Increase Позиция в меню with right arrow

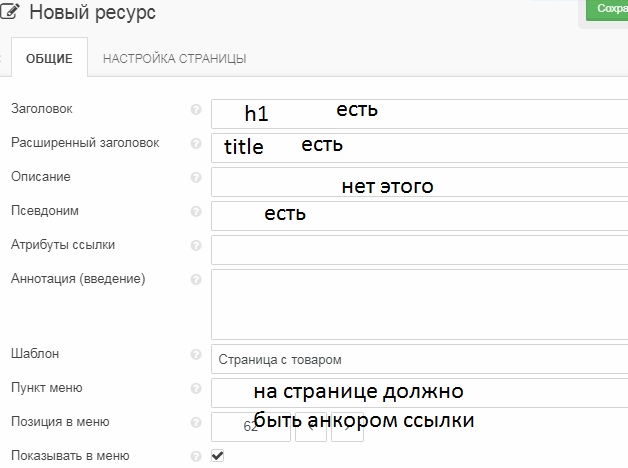347,427
